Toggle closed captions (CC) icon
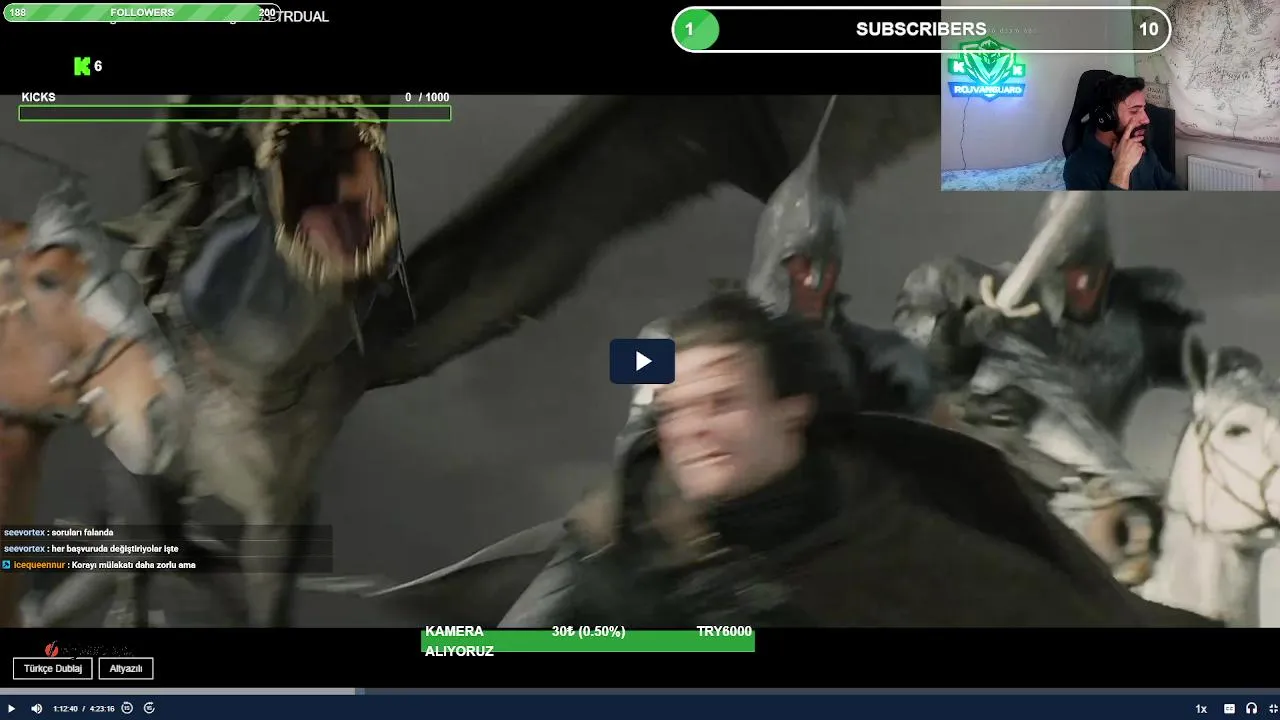 [1230, 709]
